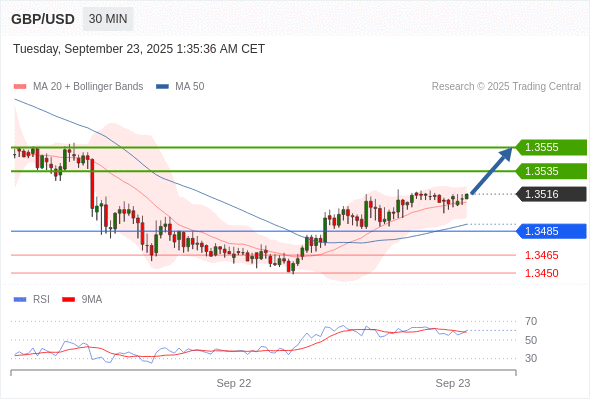
Task: Toggle the MA 20 + Bollinger Bands legend label
Action: 88,87
